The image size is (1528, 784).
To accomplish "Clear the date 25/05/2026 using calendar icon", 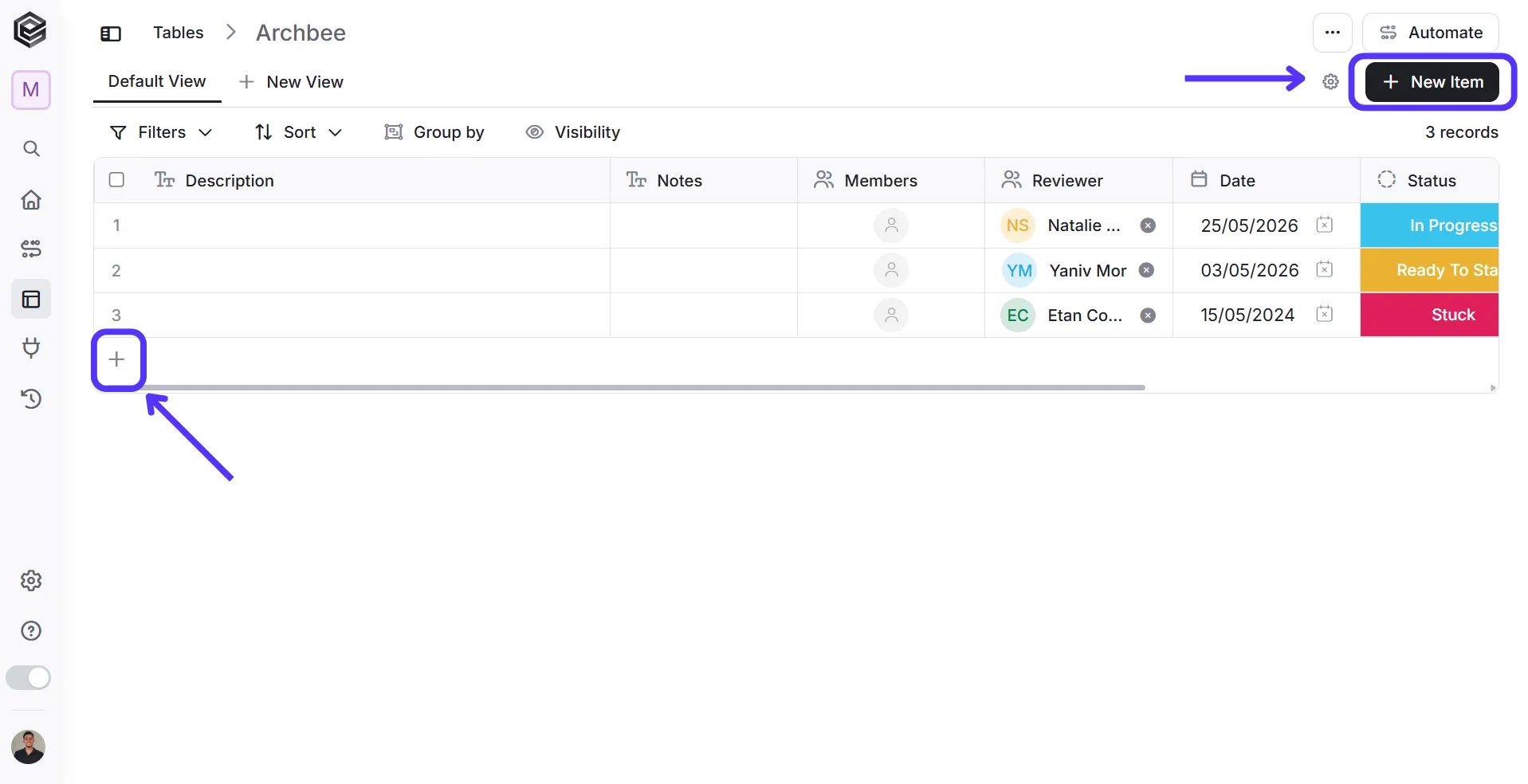I will [1324, 225].
